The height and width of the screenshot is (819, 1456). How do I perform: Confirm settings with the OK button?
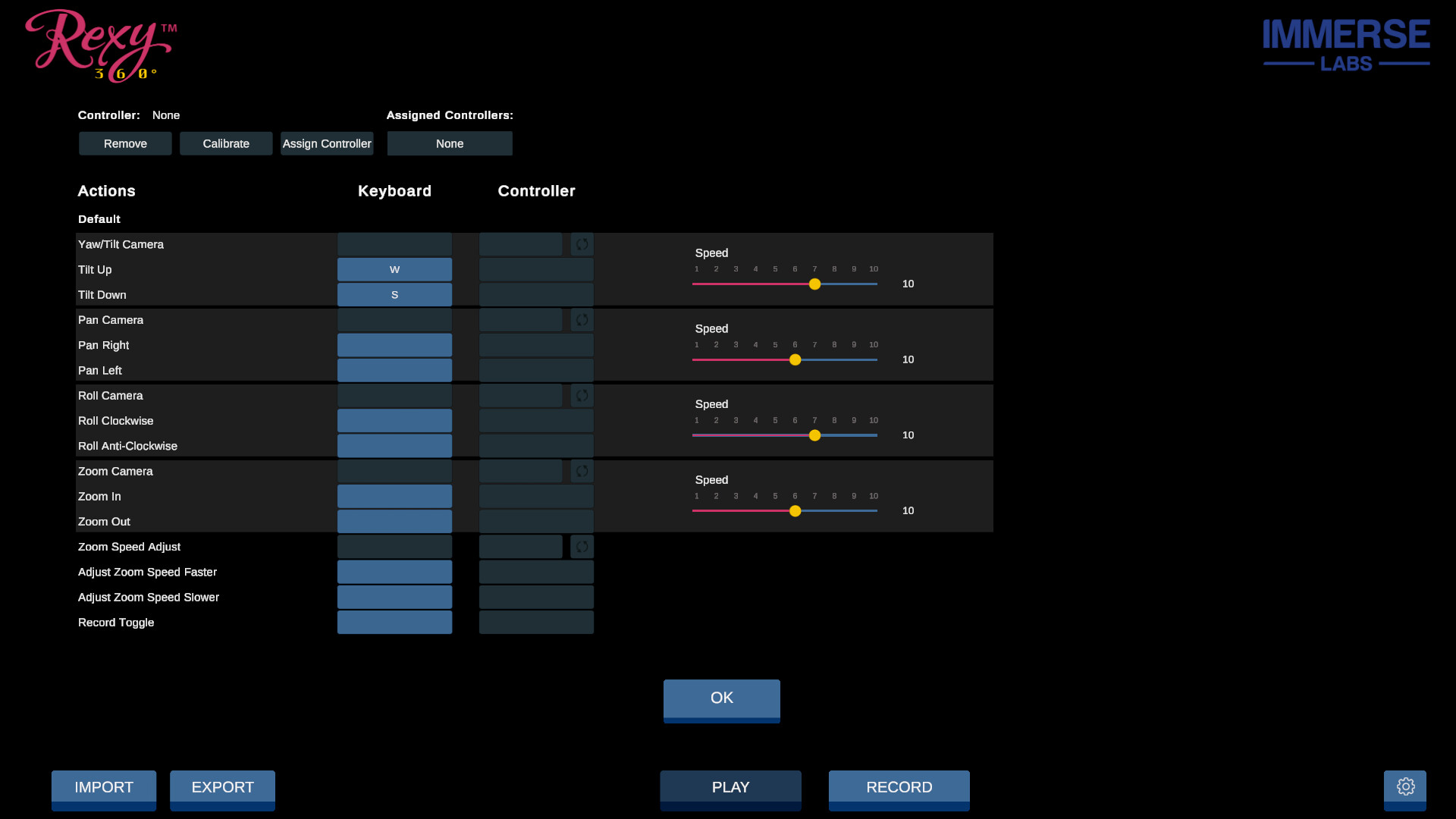[721, 698]
